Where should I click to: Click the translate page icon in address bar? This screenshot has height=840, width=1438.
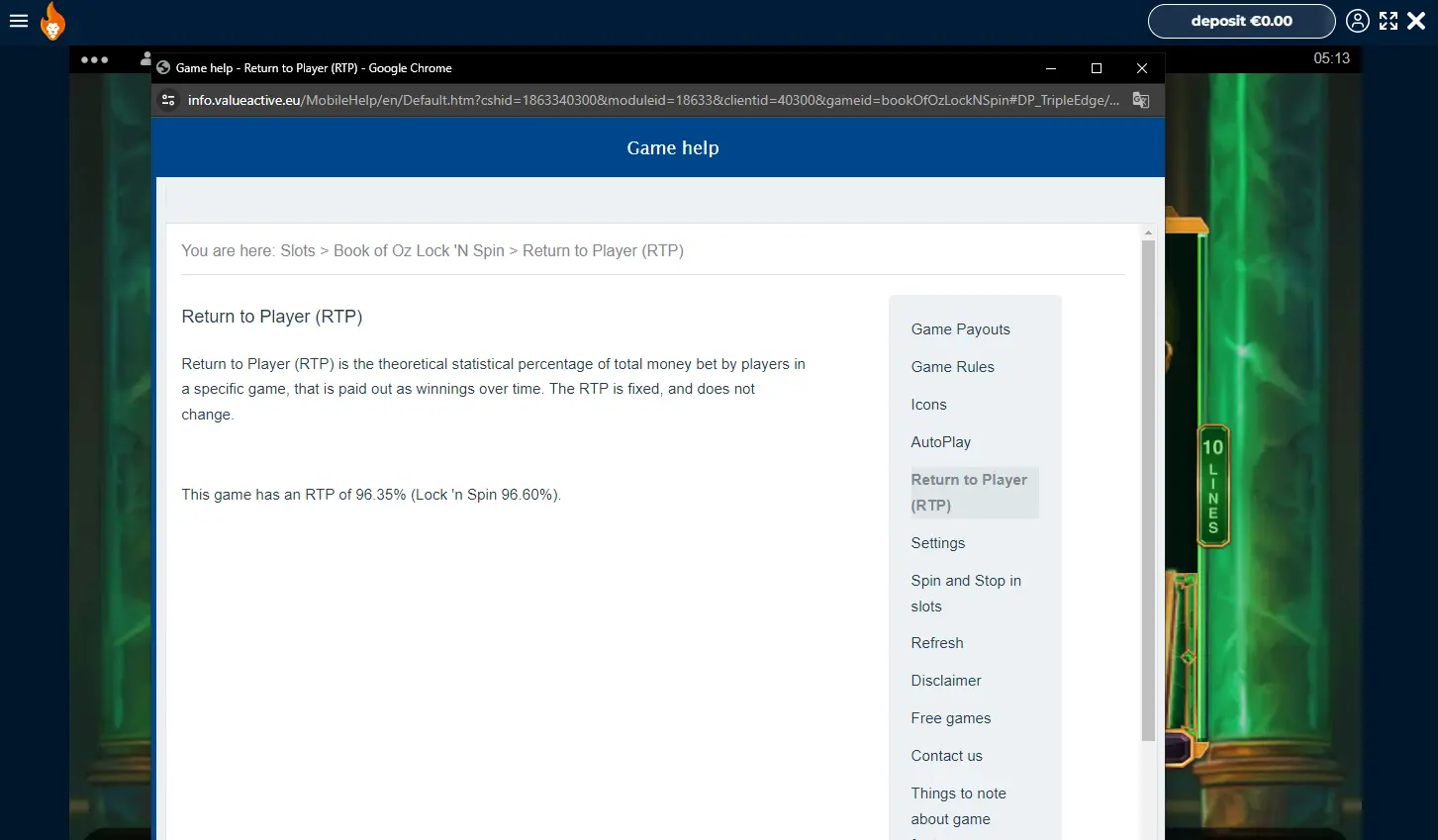1141,100
